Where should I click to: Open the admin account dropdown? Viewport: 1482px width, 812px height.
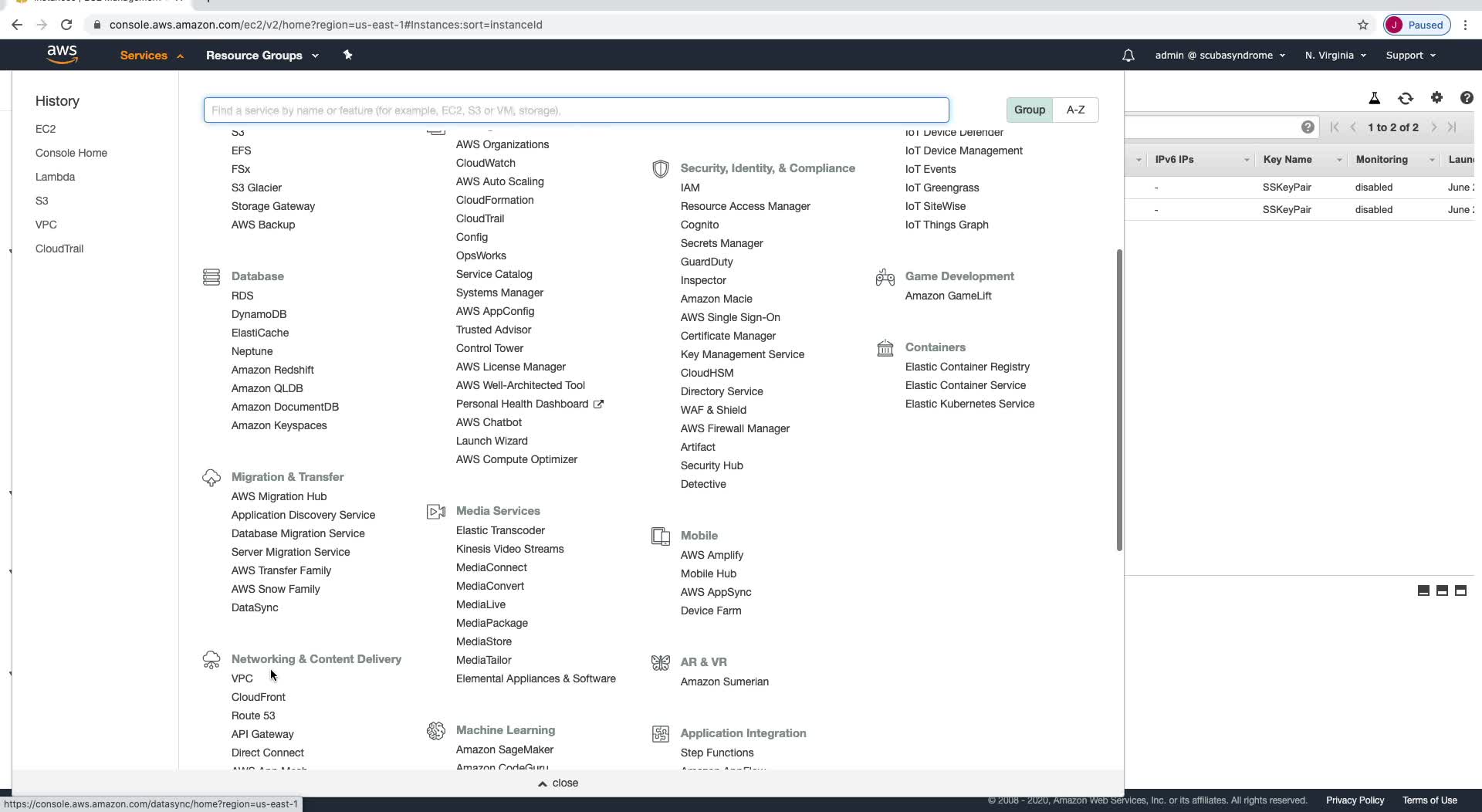coord(1220,56)
